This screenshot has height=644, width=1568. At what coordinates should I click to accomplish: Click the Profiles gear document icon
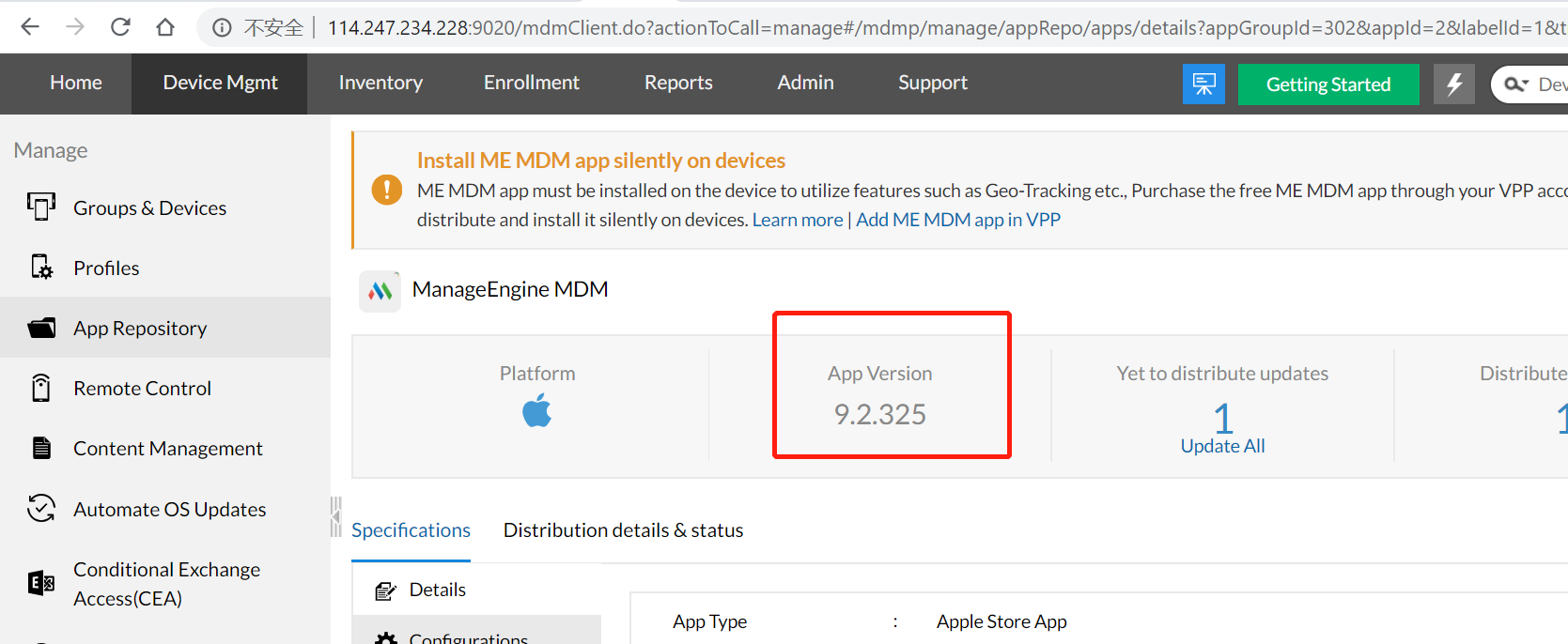coord(41,268)
